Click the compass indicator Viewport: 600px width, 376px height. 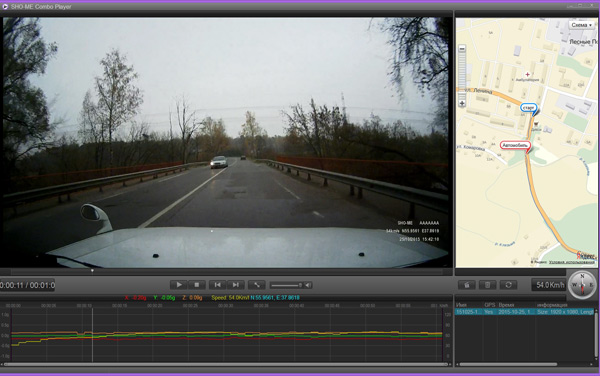(x=582, y=285)
